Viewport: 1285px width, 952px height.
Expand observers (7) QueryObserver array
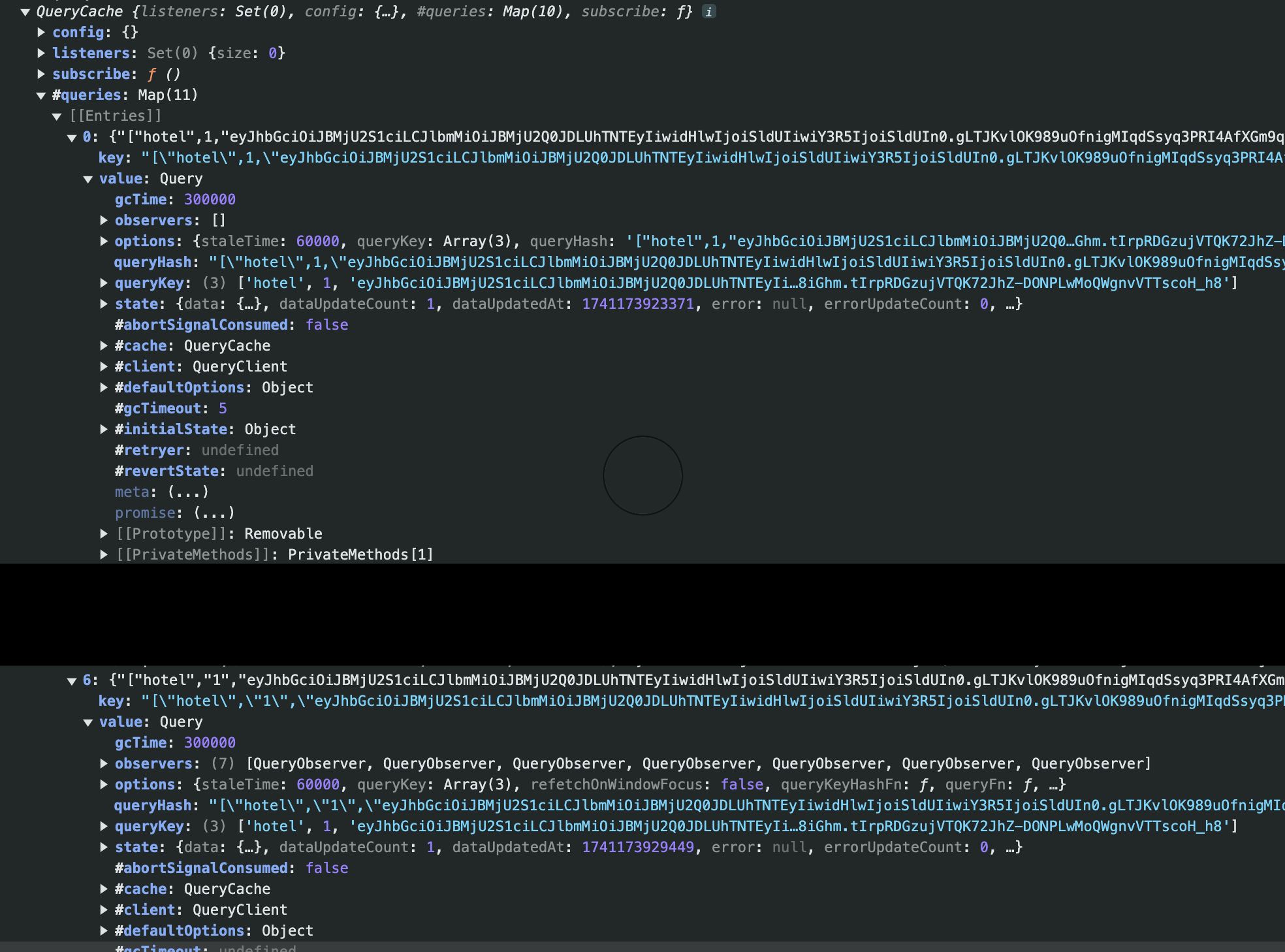point(104,763)
